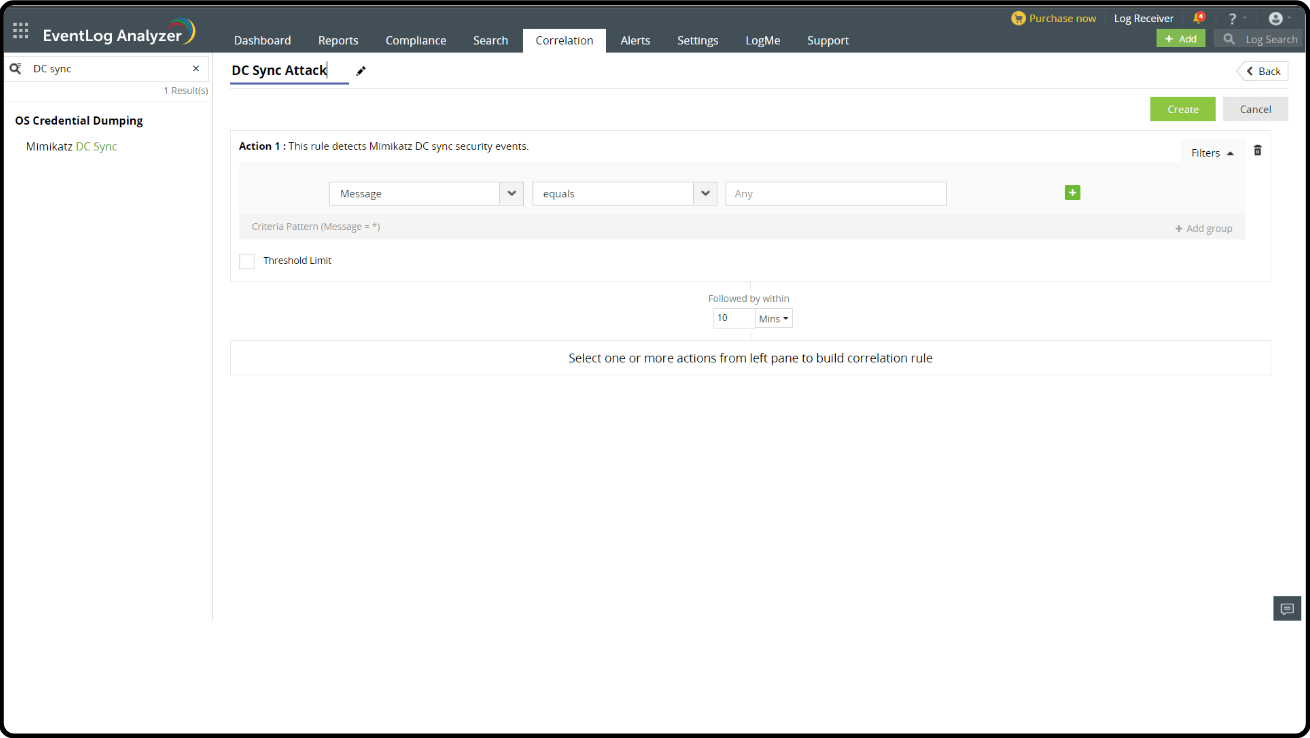Open the help question mark menu
1310x738 pixels.
(x=1234, y=18)
